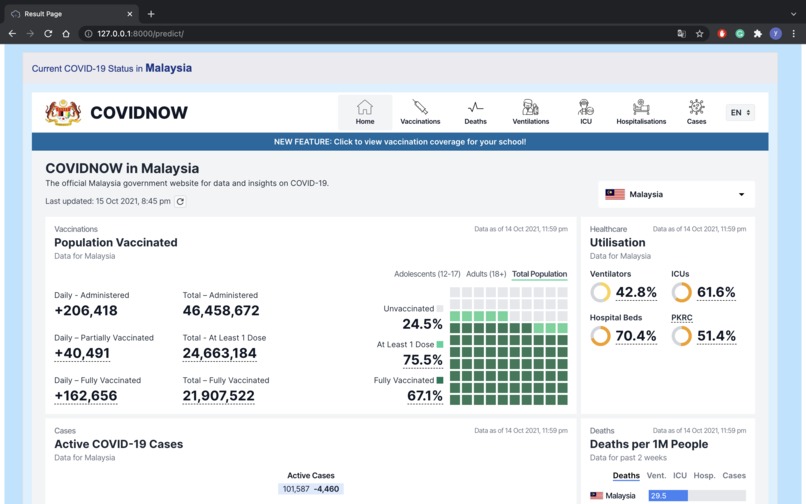Select the Hosp. tab in Deaths panel
Screen dimensions: 806x504
pyautogui.click(x=705, y=476)
